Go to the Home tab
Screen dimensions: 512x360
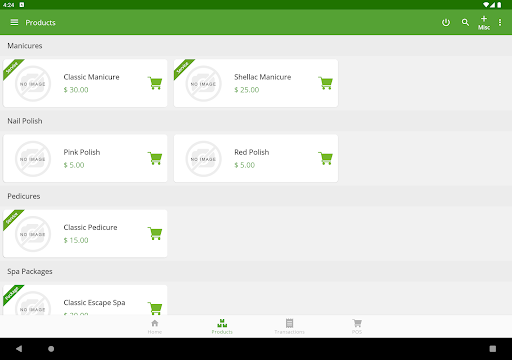pos(155,327)
